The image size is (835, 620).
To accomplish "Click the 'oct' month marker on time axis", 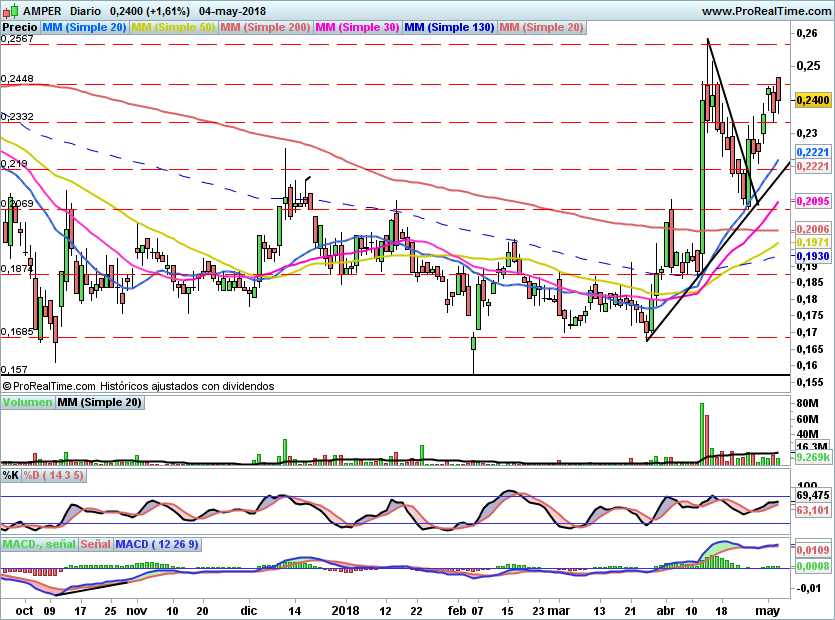I will (24, 611).
